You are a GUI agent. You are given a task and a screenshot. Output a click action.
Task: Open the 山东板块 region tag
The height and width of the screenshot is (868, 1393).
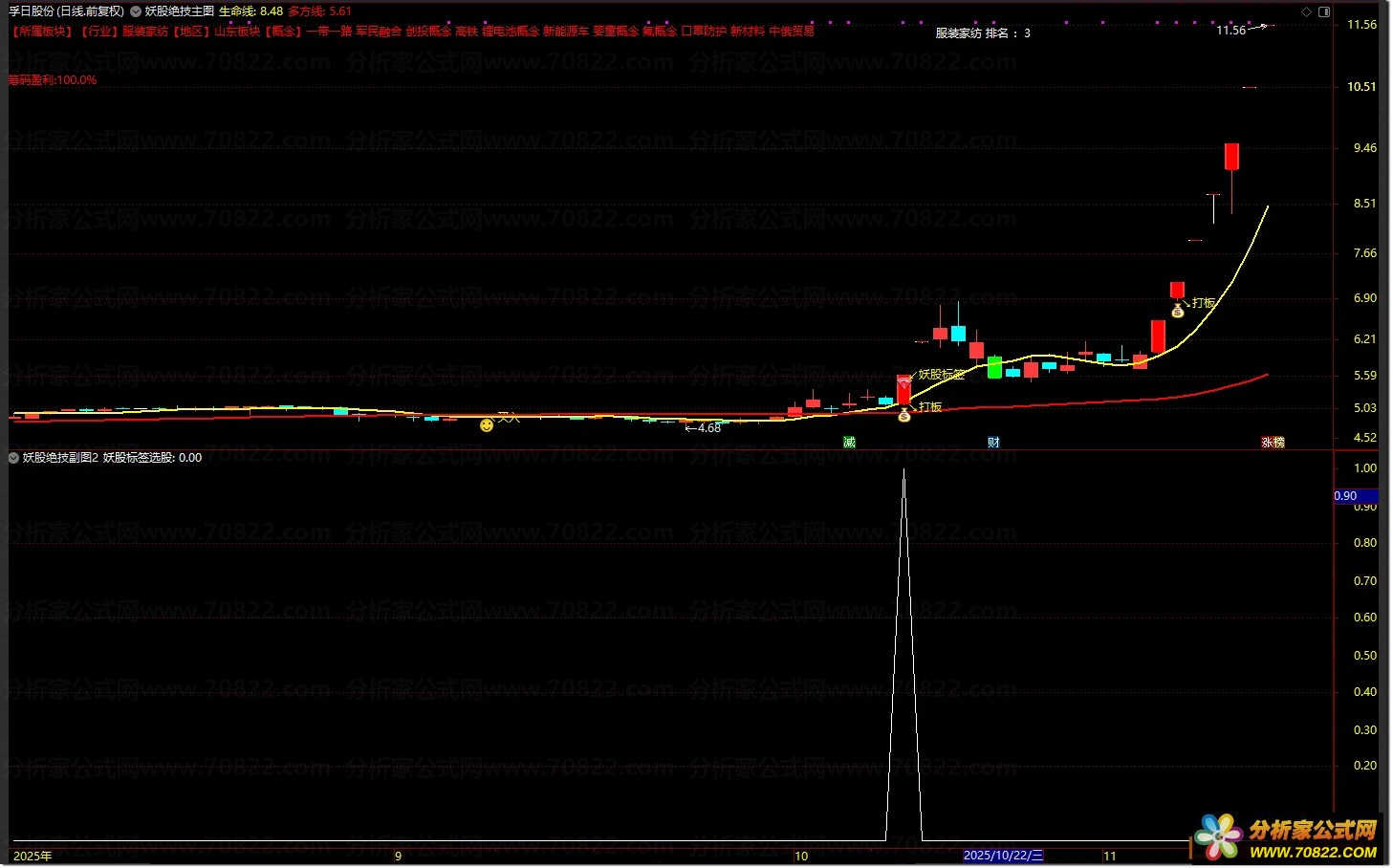pos(237,32)
